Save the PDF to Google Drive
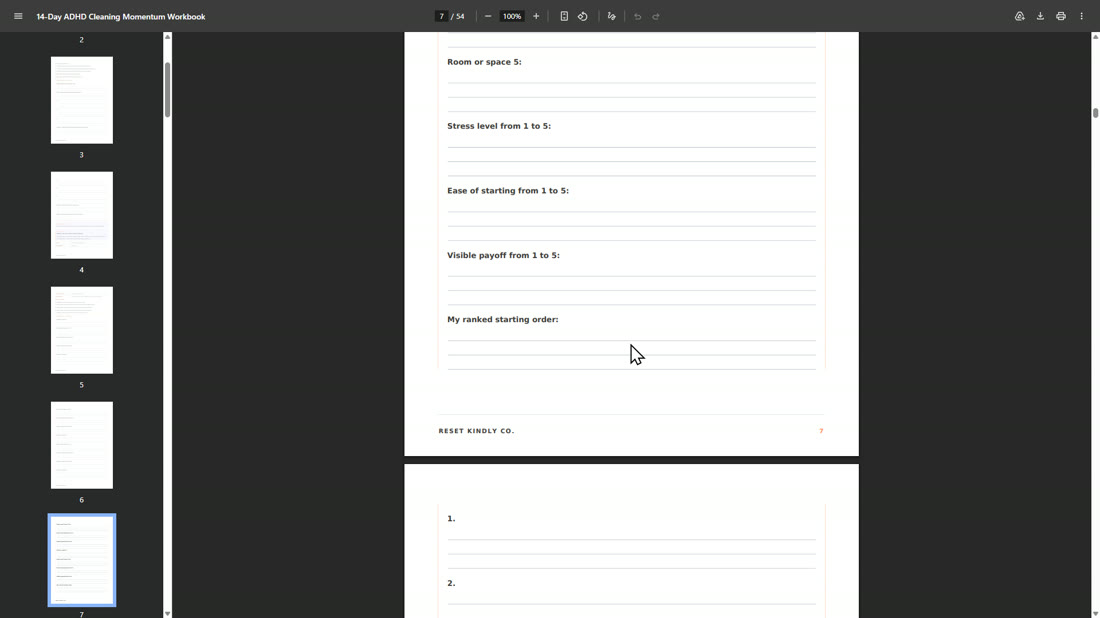1100x618 pixels. tap(1019, 16)
